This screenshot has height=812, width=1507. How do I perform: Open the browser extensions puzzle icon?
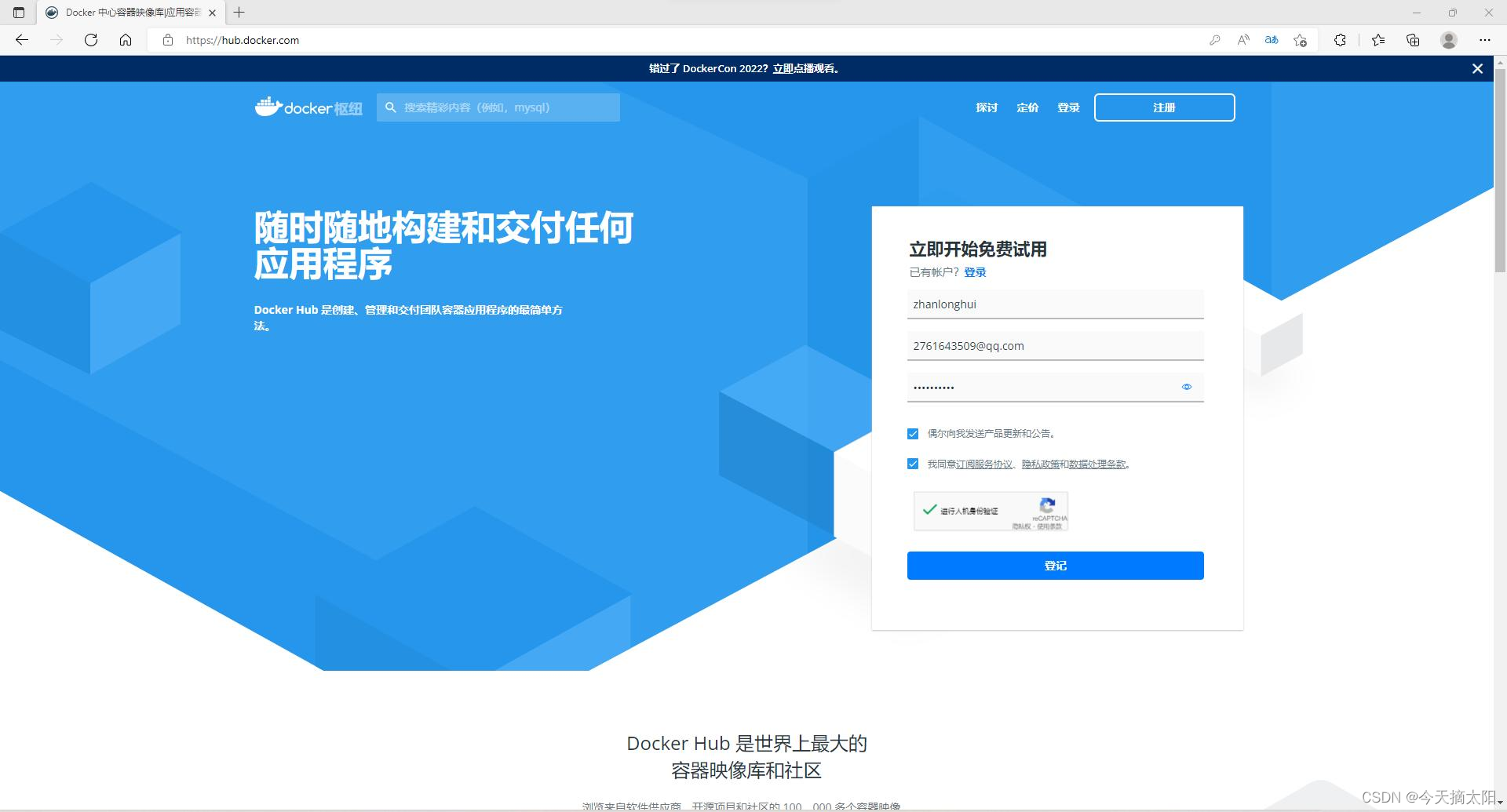click(1341, 40)
